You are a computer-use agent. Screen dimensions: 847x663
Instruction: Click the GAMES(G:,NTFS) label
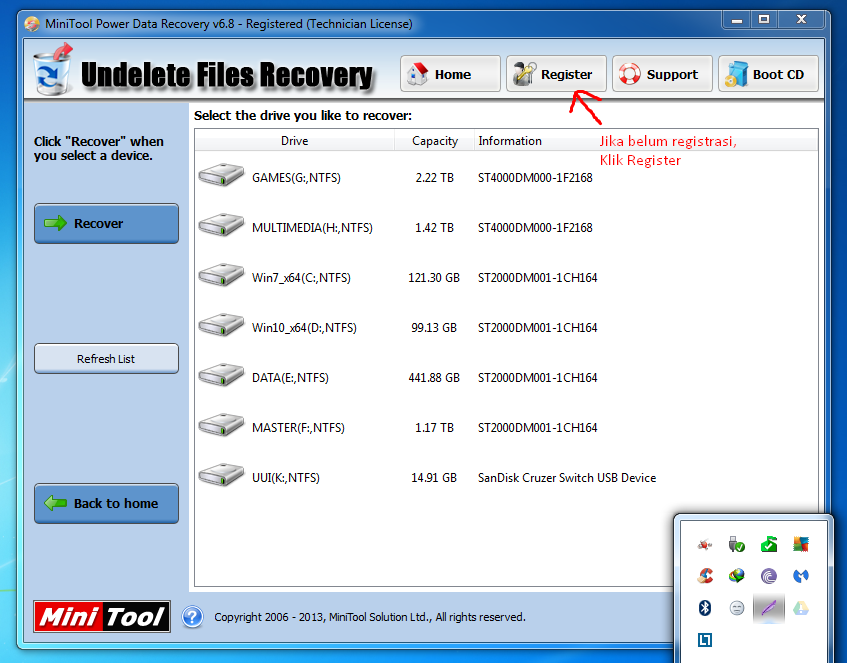point(296,178)
